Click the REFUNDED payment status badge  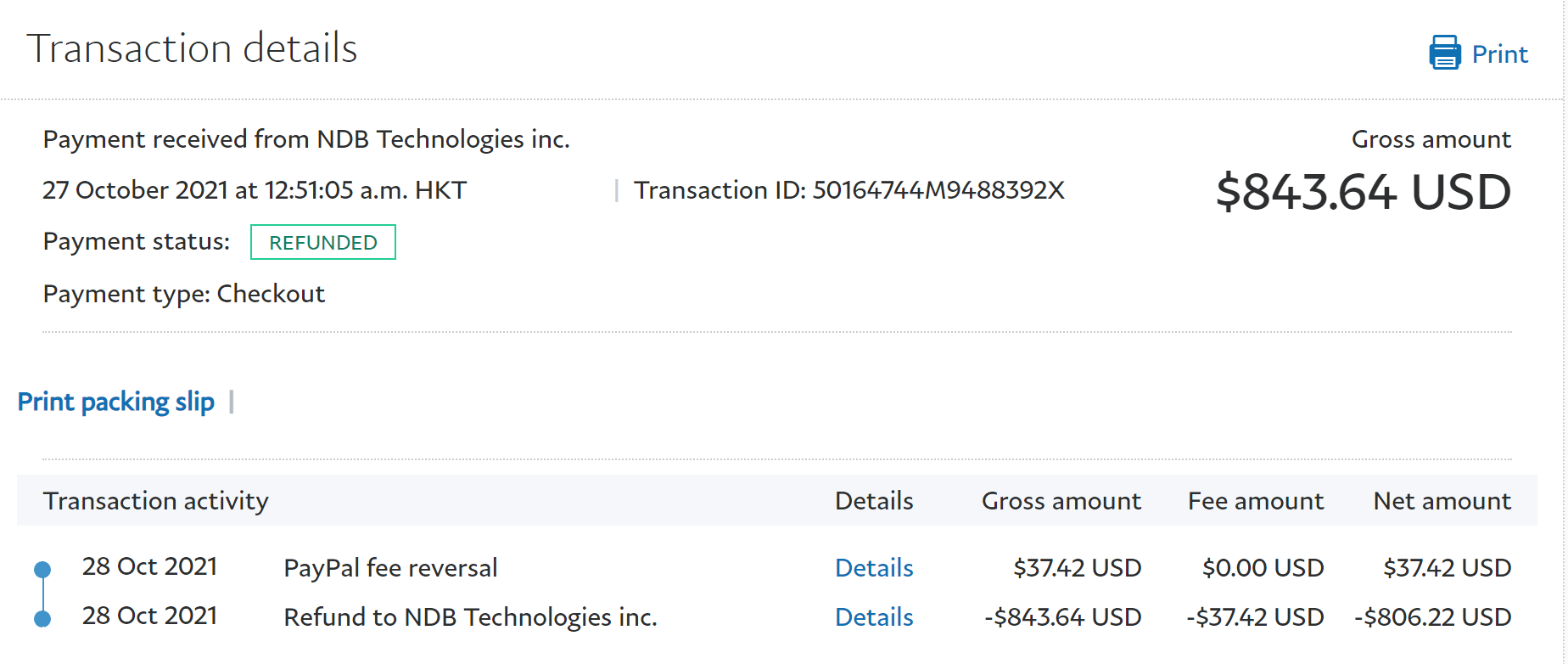point(322,243)
